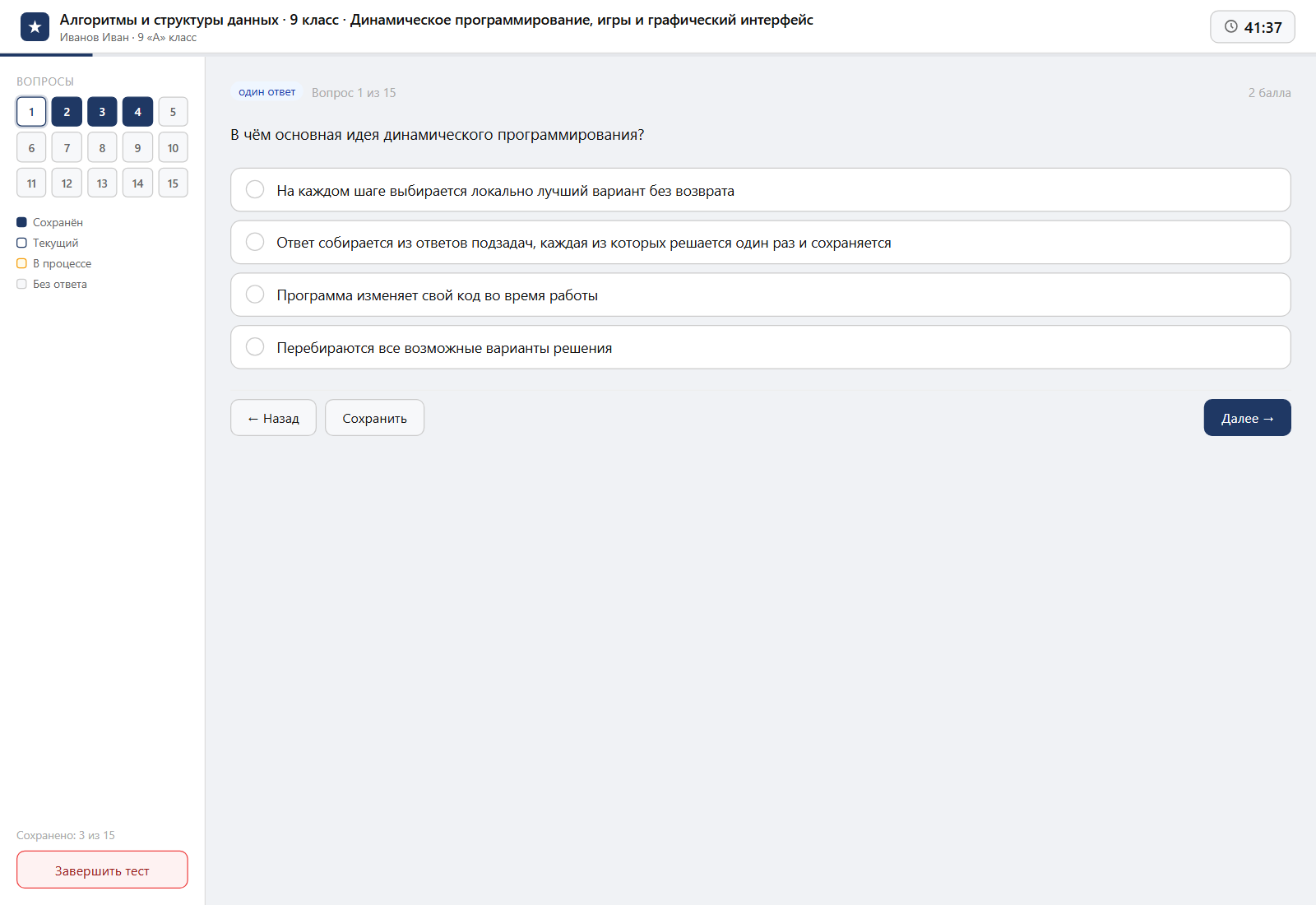Click the 'Сохранён' legend entry

pos(49,222)
